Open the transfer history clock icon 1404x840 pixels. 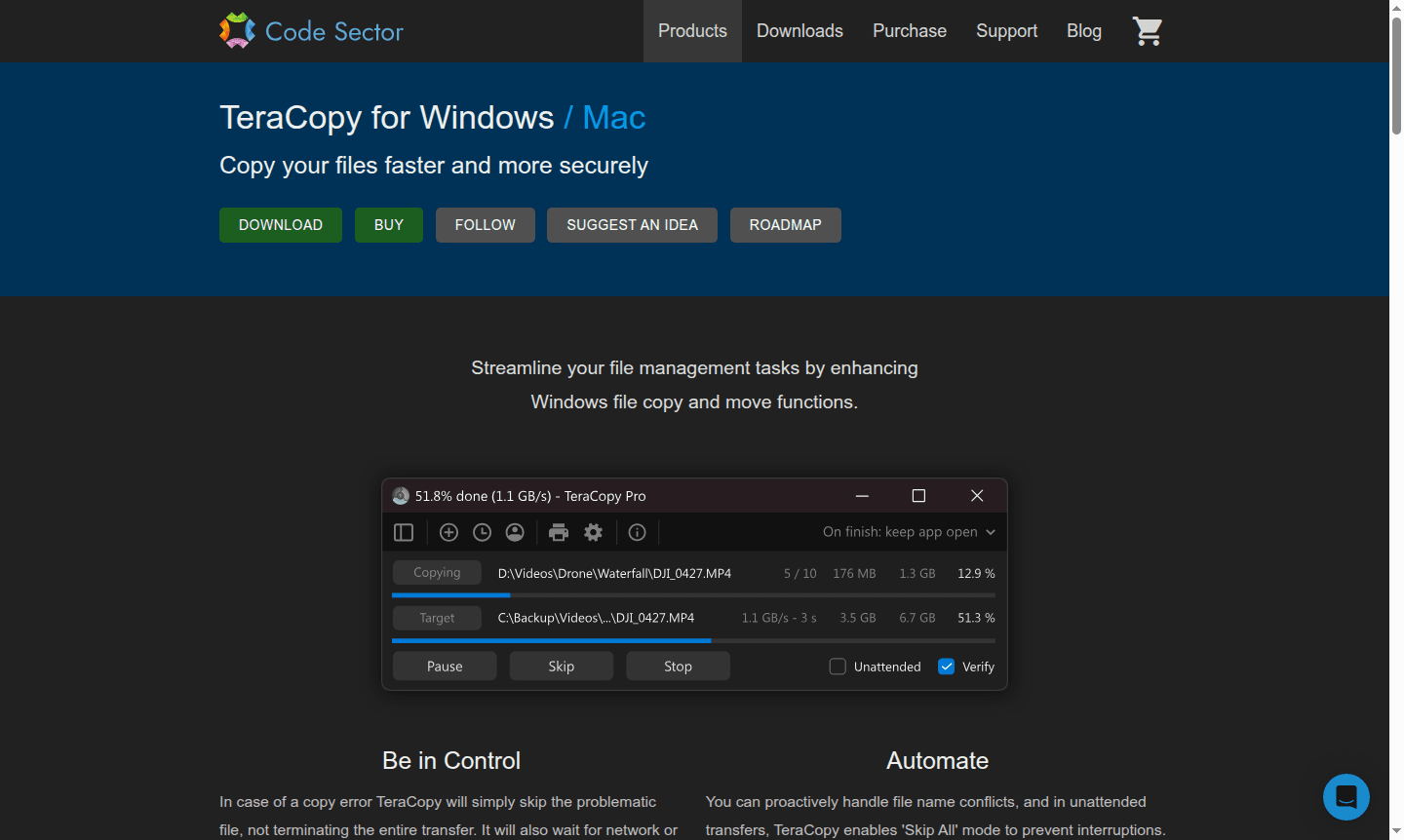click(482, 532)
